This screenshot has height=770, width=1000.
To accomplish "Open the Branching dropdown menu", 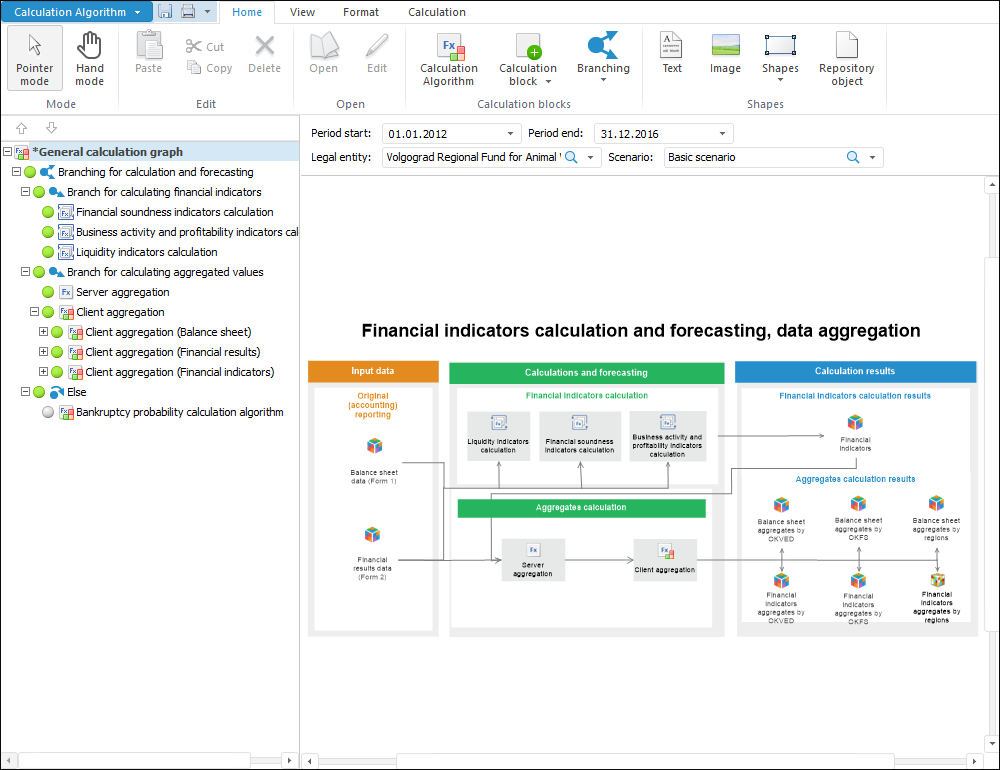I will 603,58.
